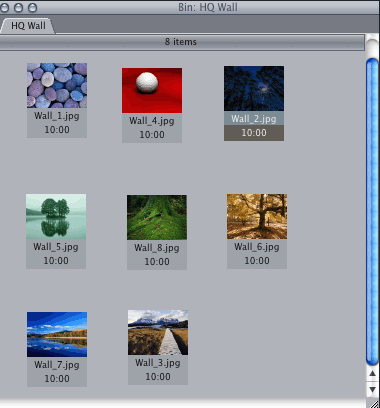Click the 10:00 duration under Wall_2.jpg

pyautogui.click(x=254, y=133)
